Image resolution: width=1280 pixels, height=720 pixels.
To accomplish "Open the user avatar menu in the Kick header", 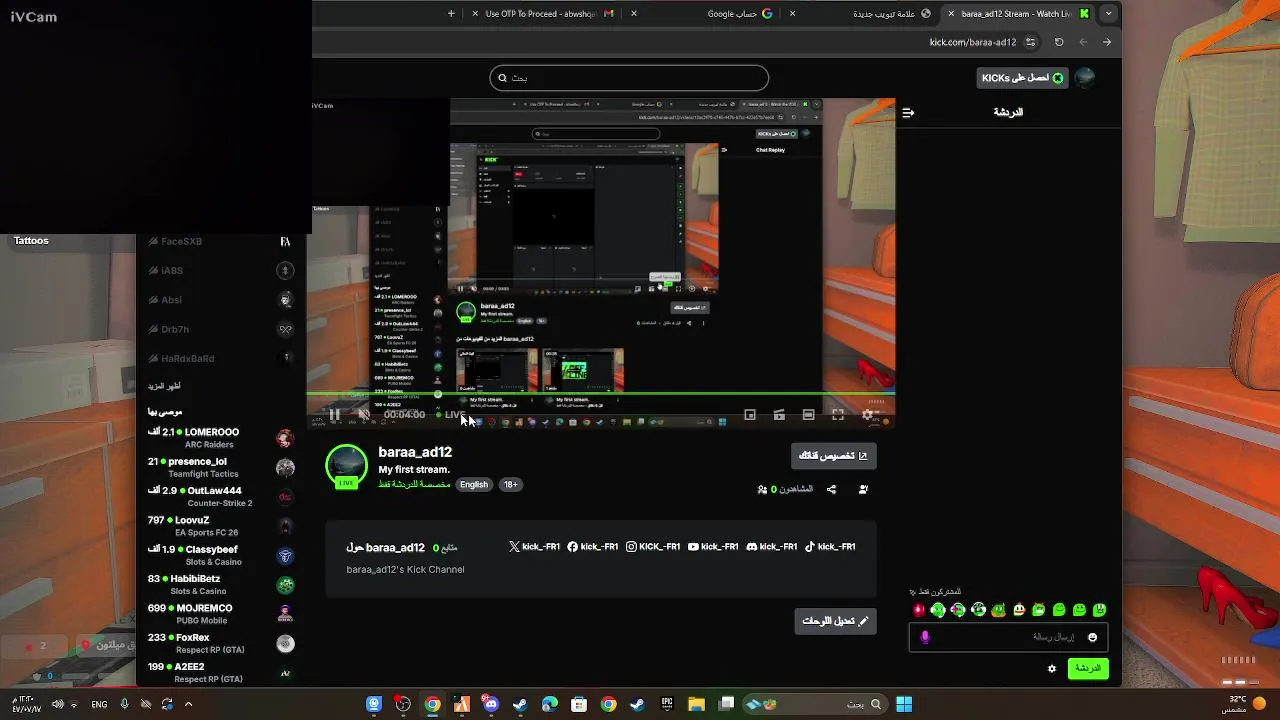I will click(1085, 78).
